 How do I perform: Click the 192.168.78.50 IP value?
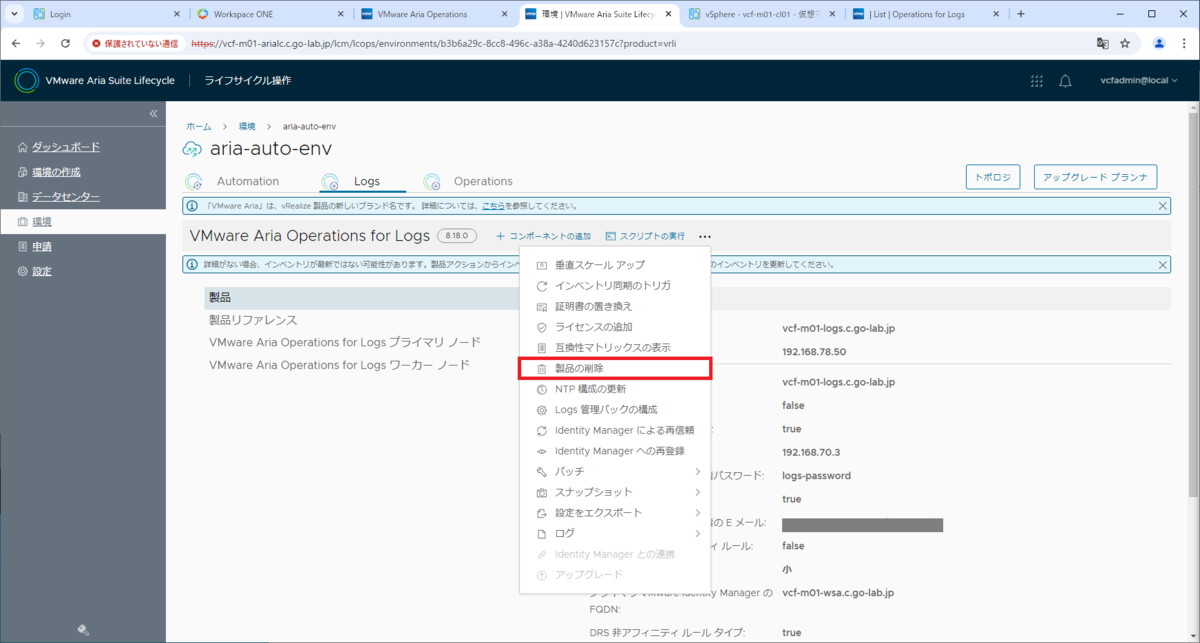click(814, 352)
